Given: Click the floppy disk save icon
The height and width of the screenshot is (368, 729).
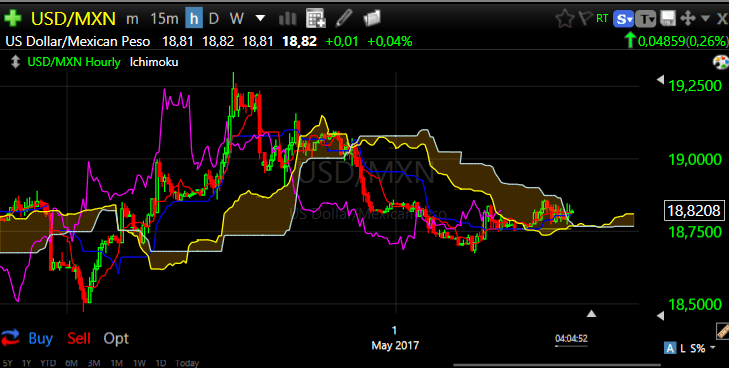Looking at the screenshot, I should pos(668,19).
